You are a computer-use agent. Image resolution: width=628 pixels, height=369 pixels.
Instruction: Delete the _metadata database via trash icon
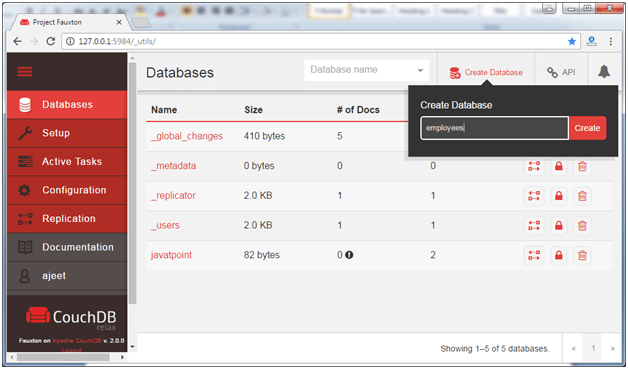click(x=582, y=166)
